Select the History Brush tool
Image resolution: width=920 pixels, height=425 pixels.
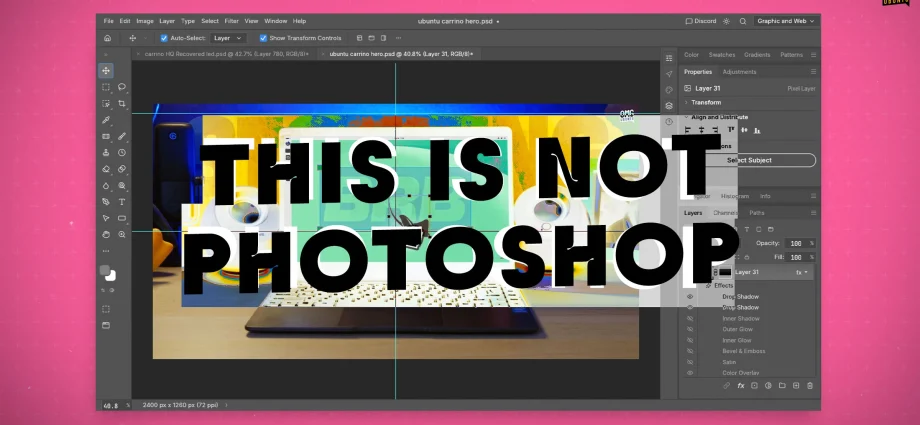(x=122, y=153)
